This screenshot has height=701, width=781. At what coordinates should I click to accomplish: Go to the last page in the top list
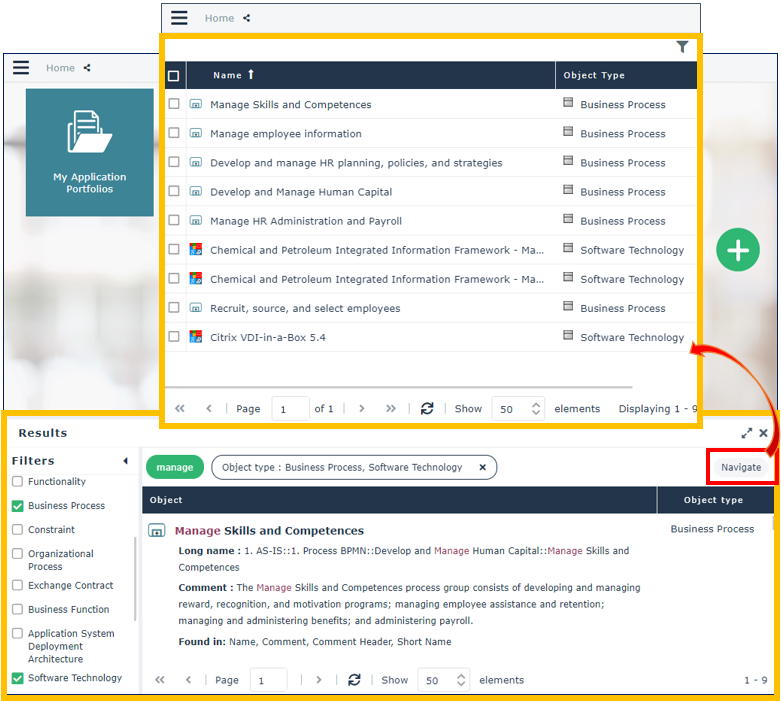pos(391,409)
